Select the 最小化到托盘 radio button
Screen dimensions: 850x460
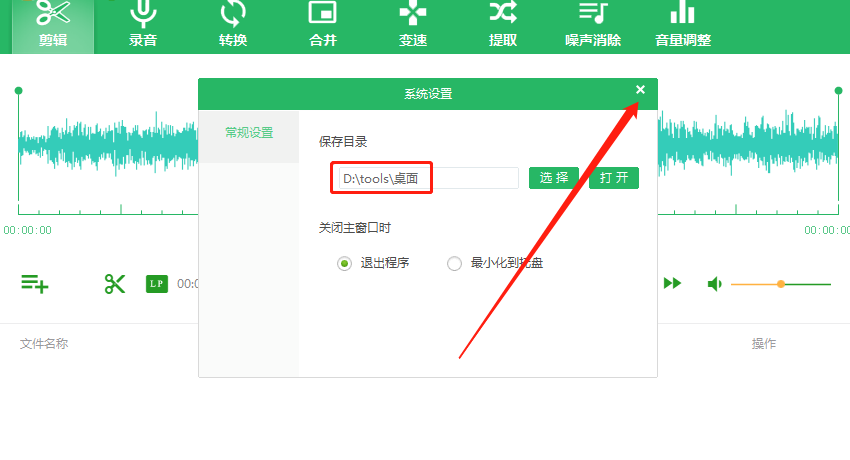[454, 263]
